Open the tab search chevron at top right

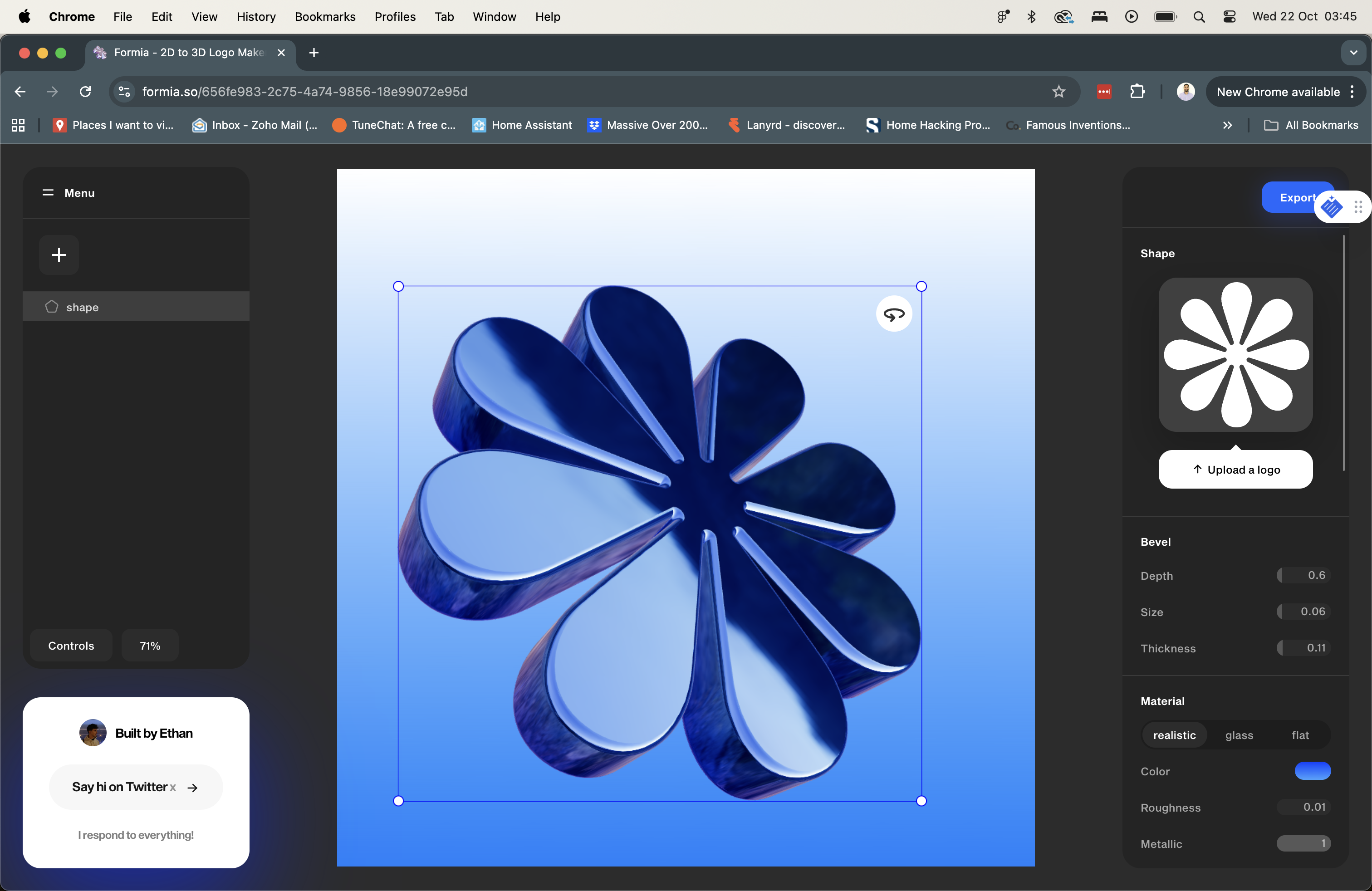[1353, 53]
